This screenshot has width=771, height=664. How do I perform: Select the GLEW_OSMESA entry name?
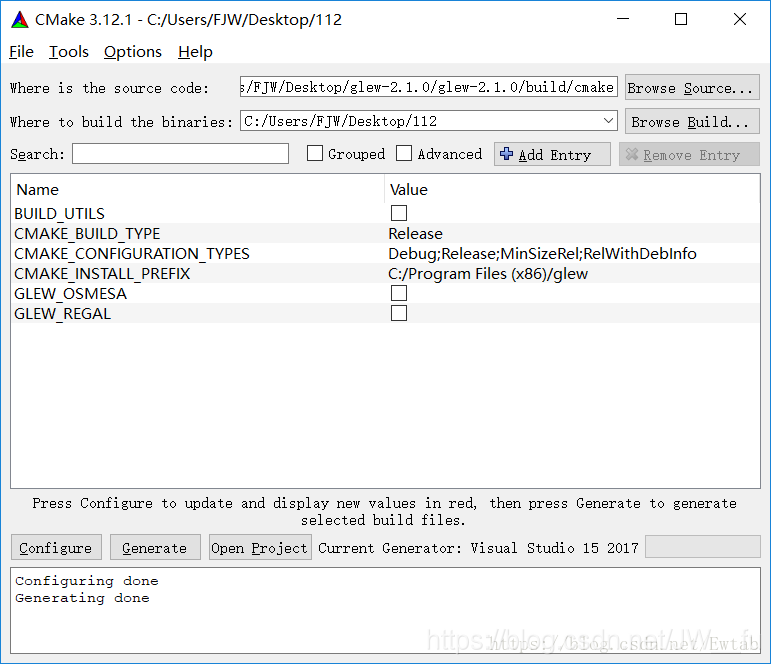click(x=70, y=294)
